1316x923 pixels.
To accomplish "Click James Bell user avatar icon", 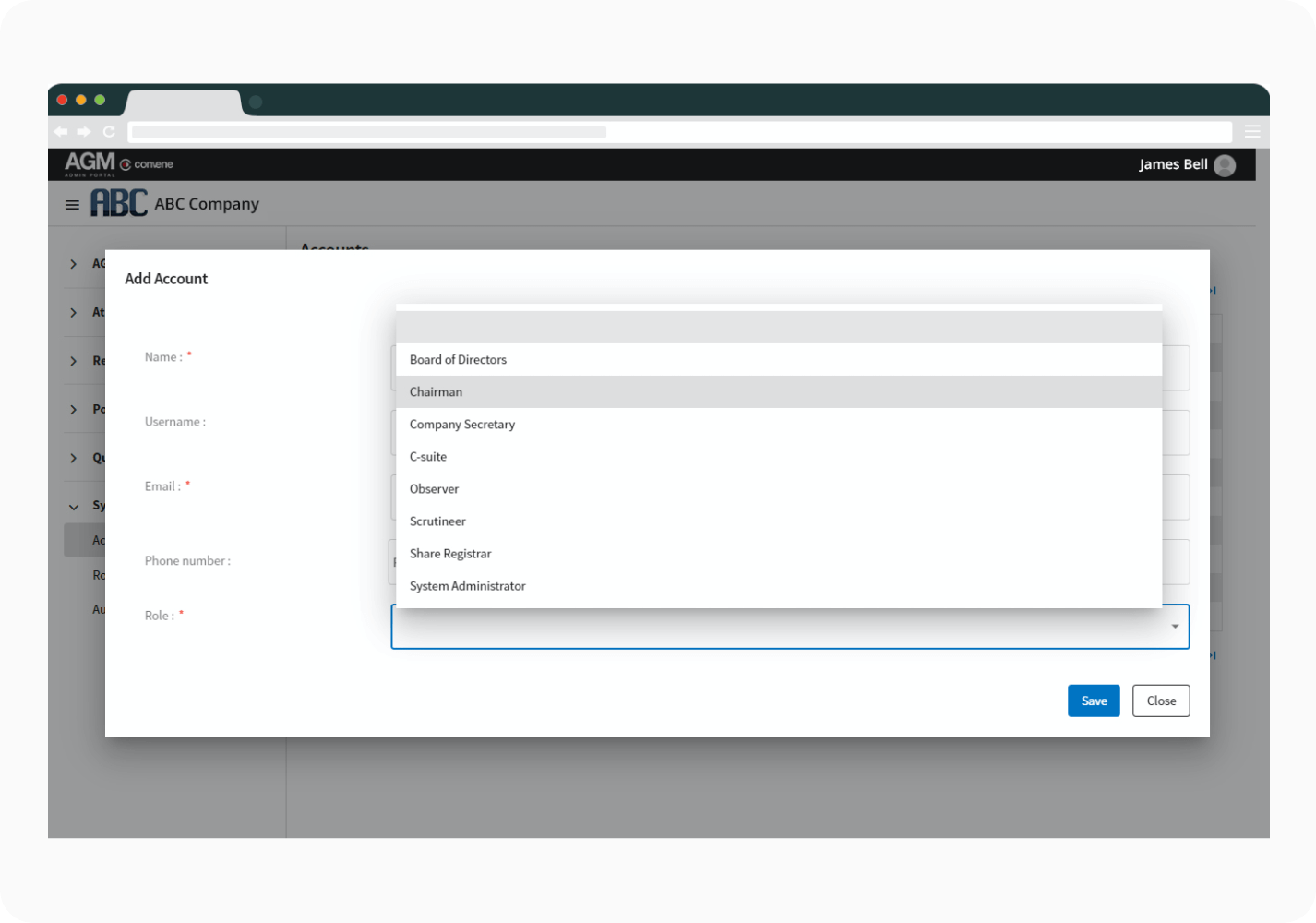I will pyautogui.click(x=1225, y=165).
